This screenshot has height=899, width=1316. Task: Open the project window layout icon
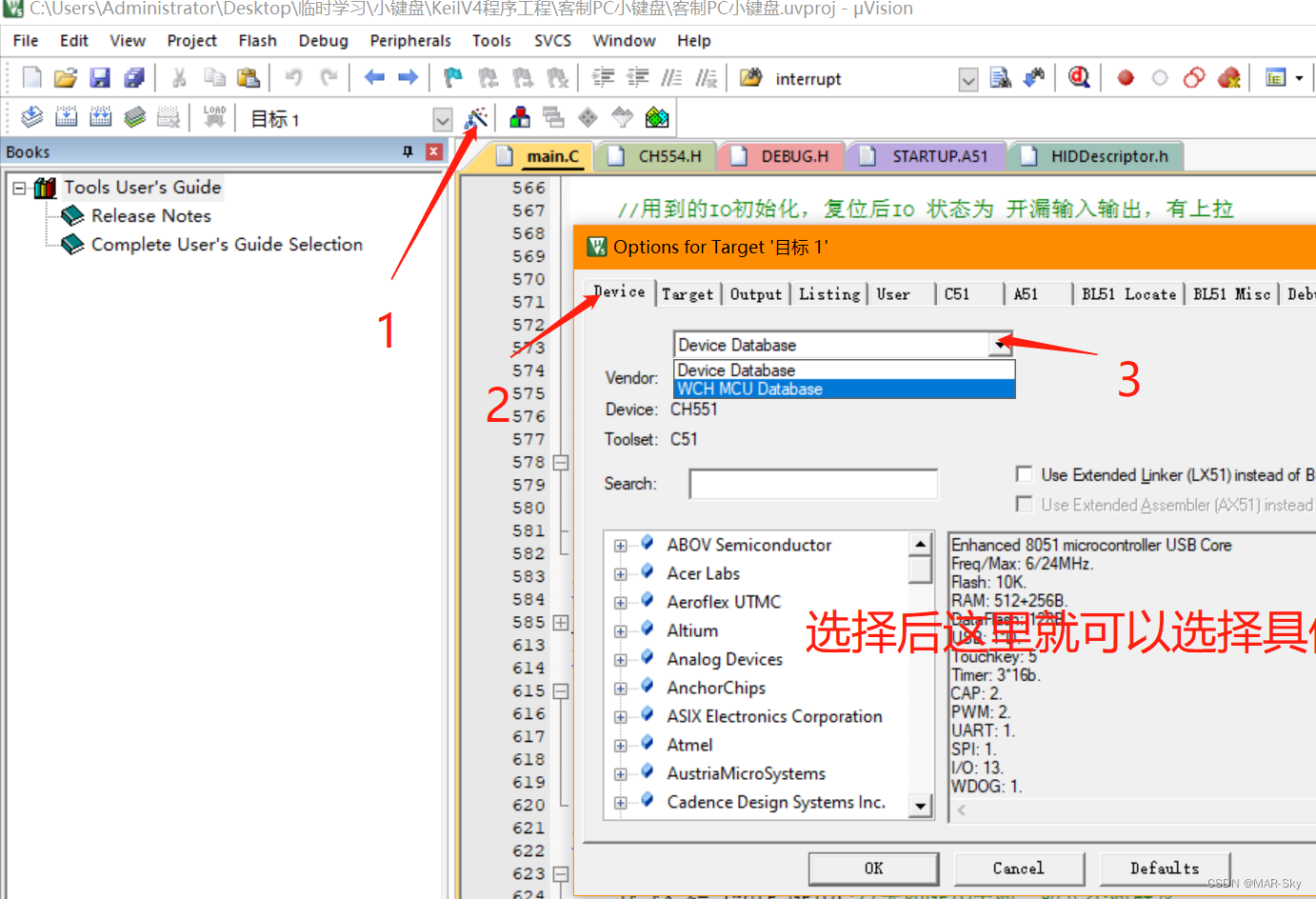1276,78
